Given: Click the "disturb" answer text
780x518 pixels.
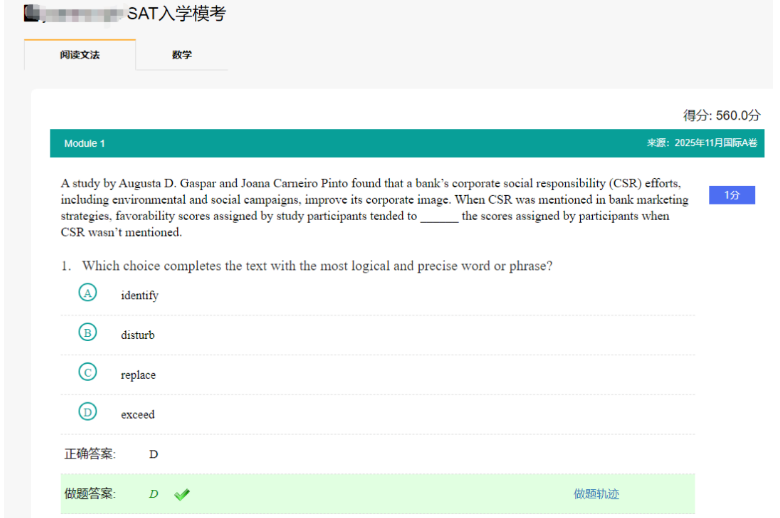Looking at the screenshot, I should coord(138,335).
